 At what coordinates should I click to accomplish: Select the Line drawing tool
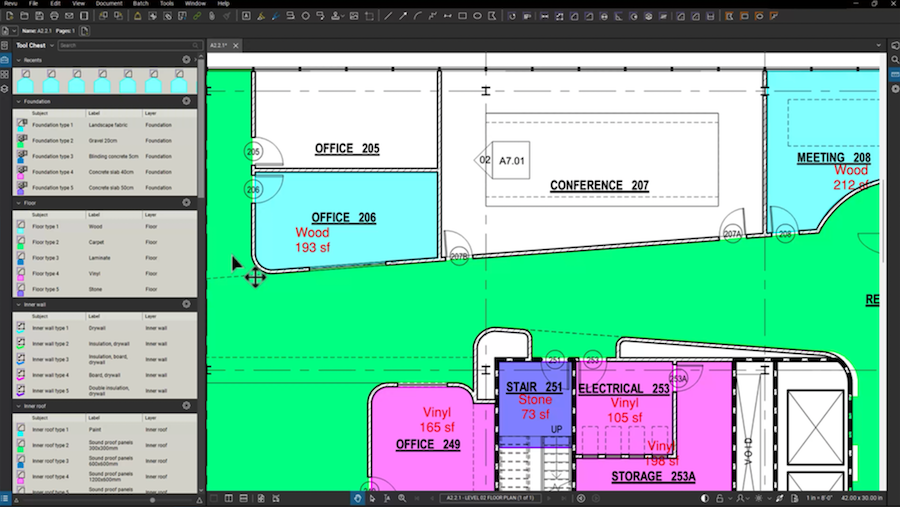(388, 16)
